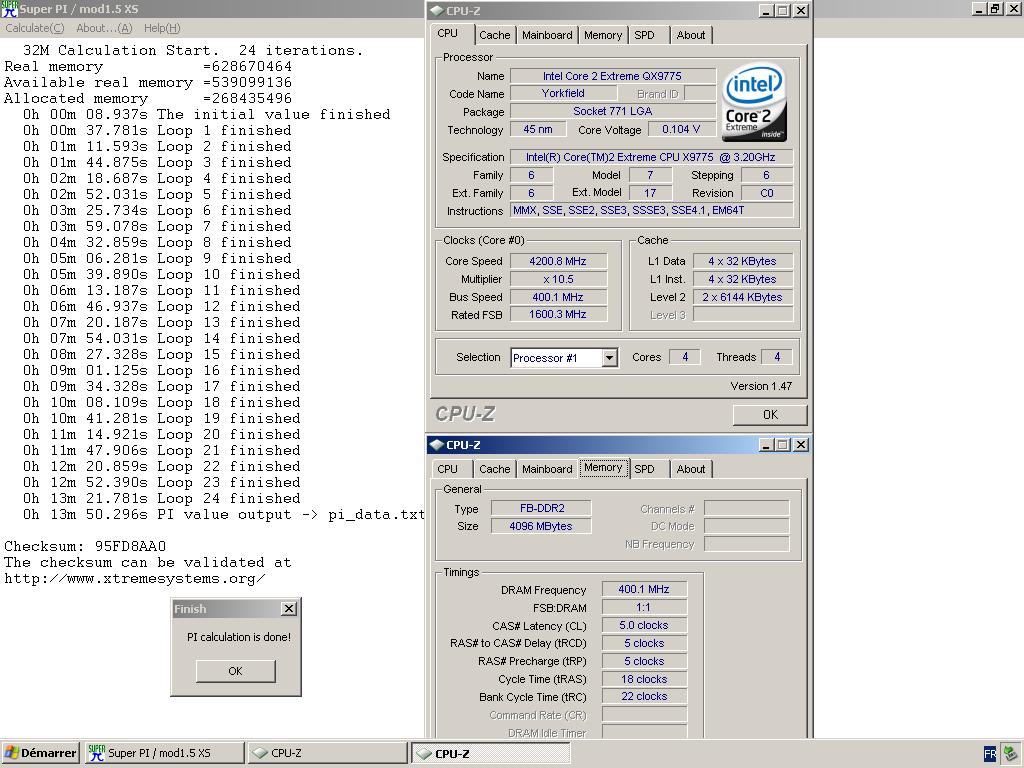Click the Level 2 cache value 2 x 6144 KBytes
This screenshot has width=1024, height=768.
(743, 297)
